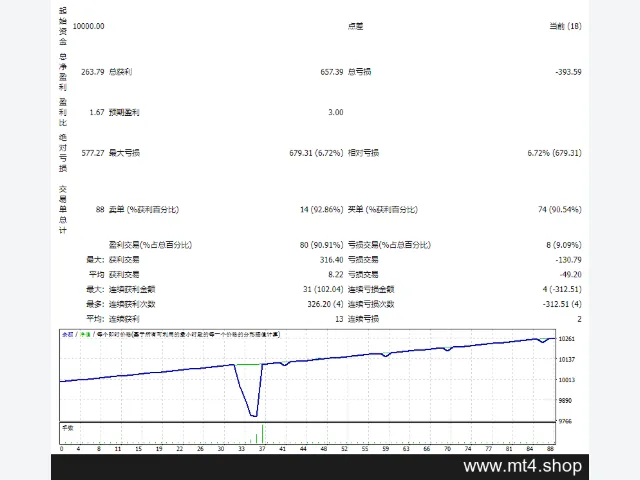This screenshot has width=640, height=480.
Task: Click chart y-axis label 10137
Action: (566, 359)
